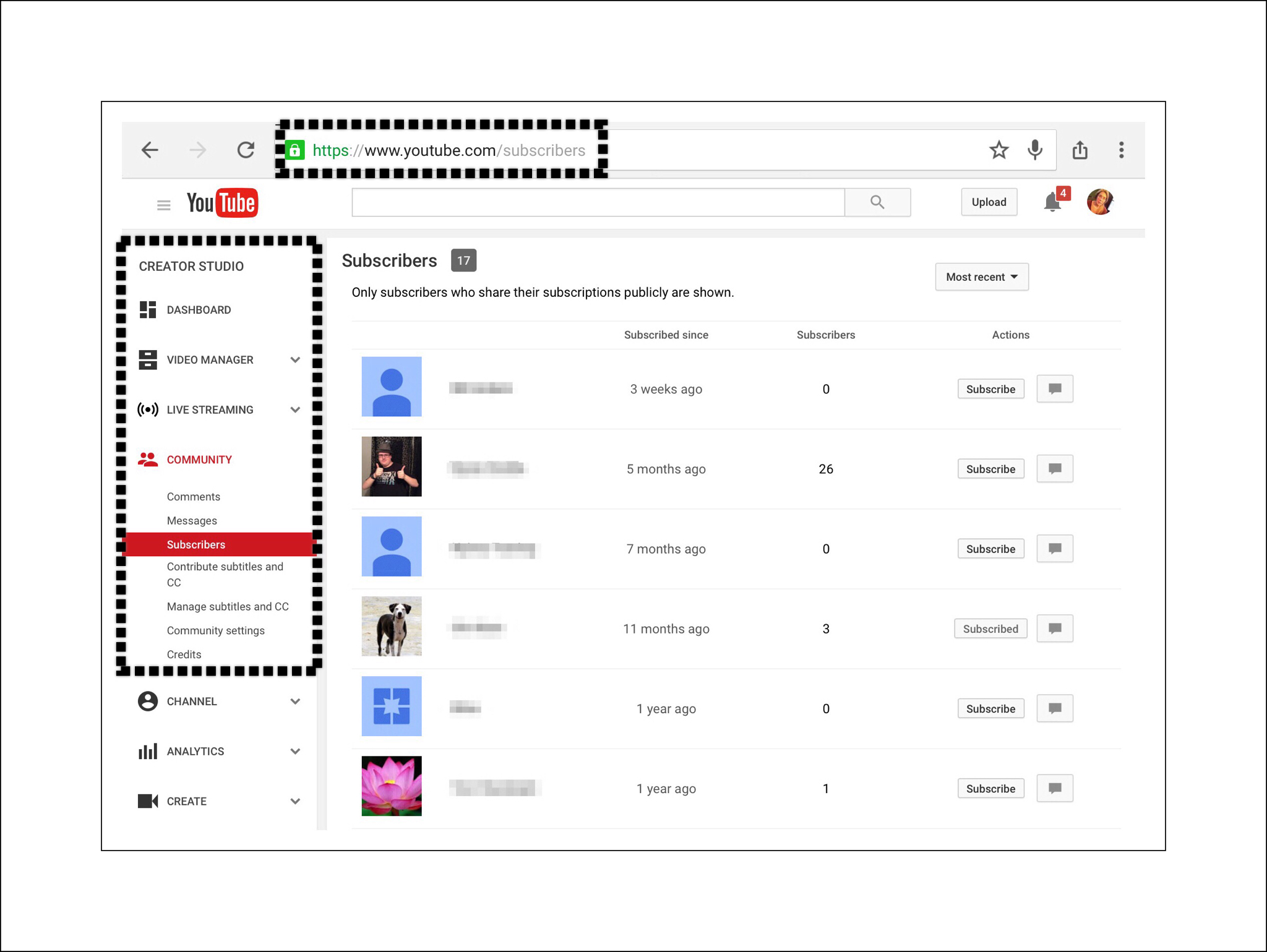Subscribe to the 26-subscriber channel
1267x952 pixels.
(x=990, y=469)
